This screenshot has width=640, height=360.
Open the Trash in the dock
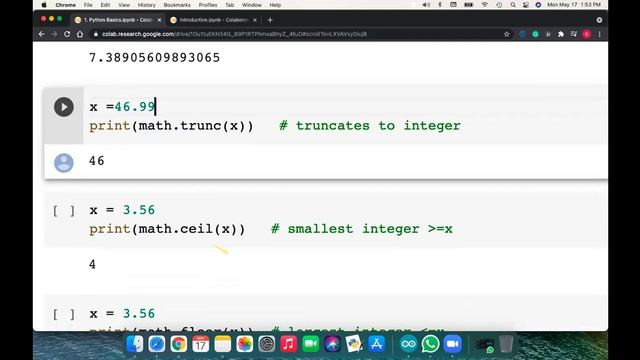tap(506, 344)
